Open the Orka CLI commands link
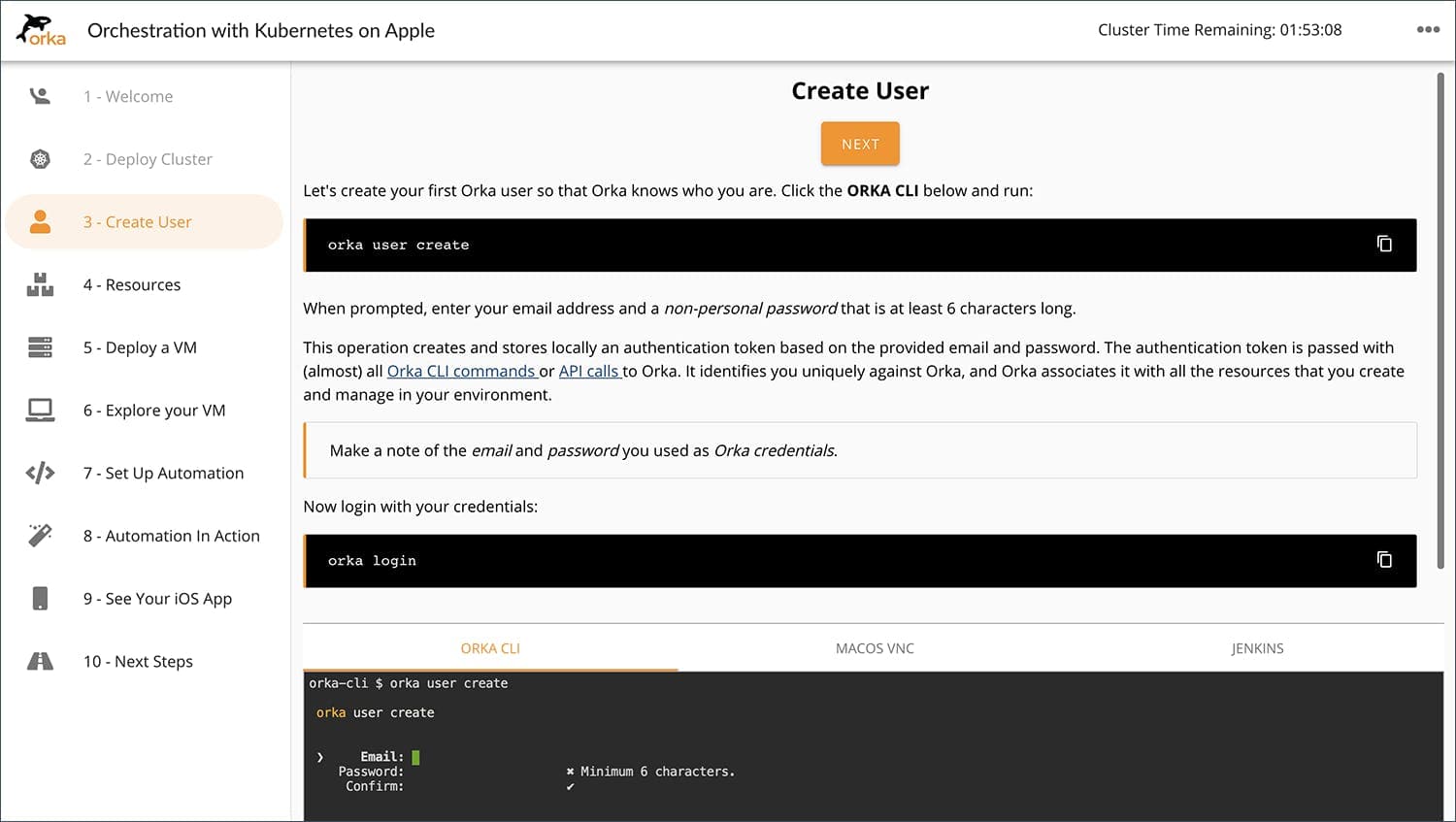Screen dimensions: 1456x822 (x=460, y=371)
